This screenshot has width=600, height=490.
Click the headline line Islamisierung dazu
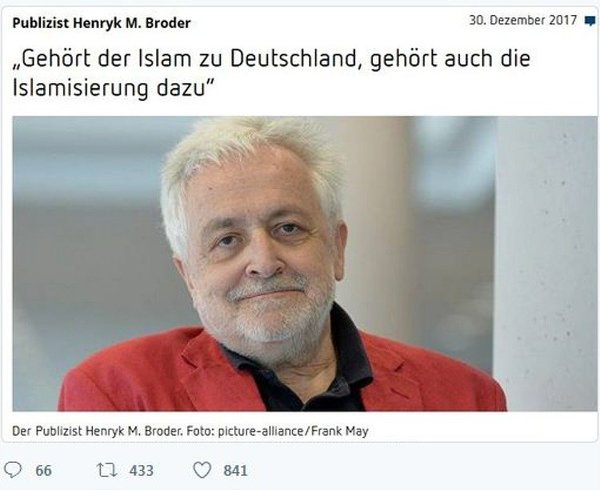112,88
